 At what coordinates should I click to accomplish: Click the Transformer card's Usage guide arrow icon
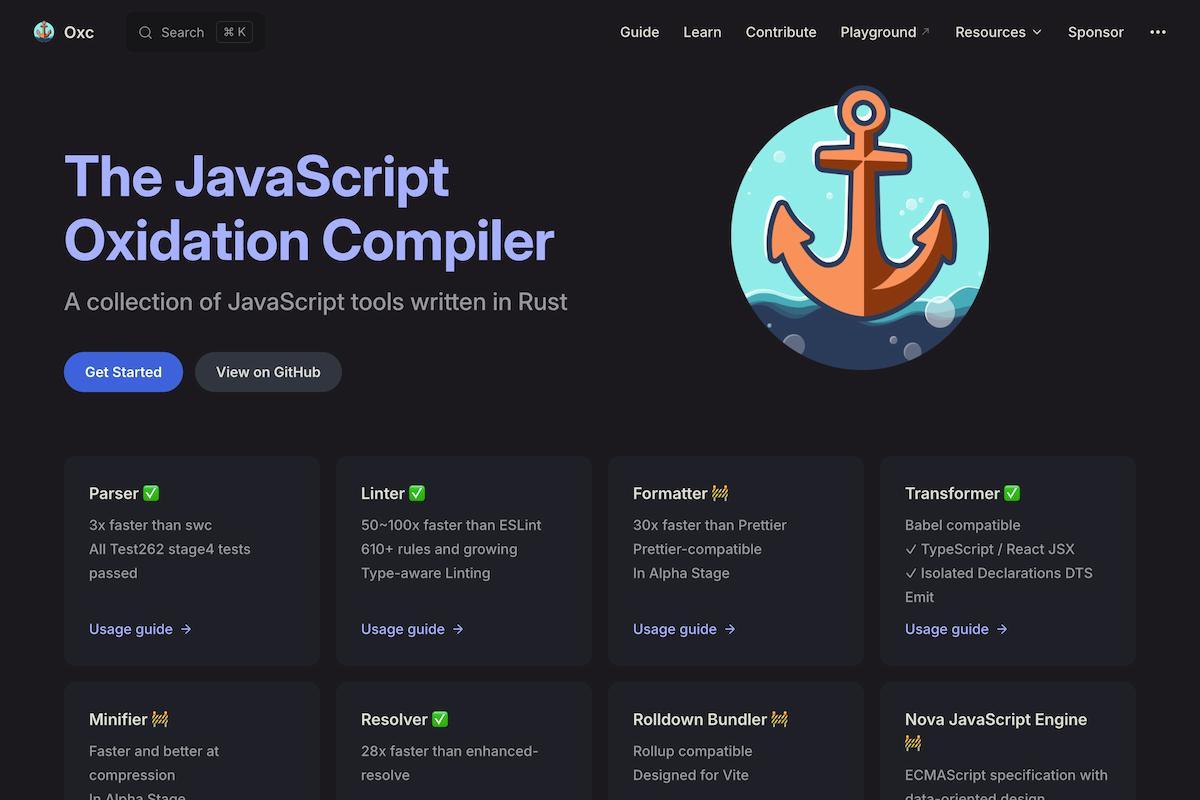coord(1002,629)
